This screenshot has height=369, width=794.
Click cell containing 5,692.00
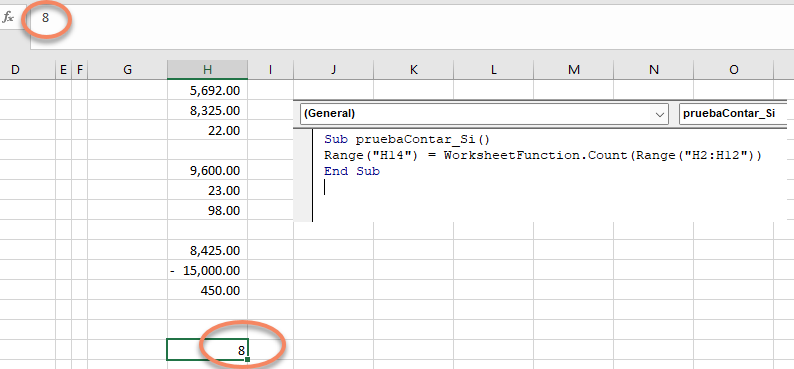207,91
